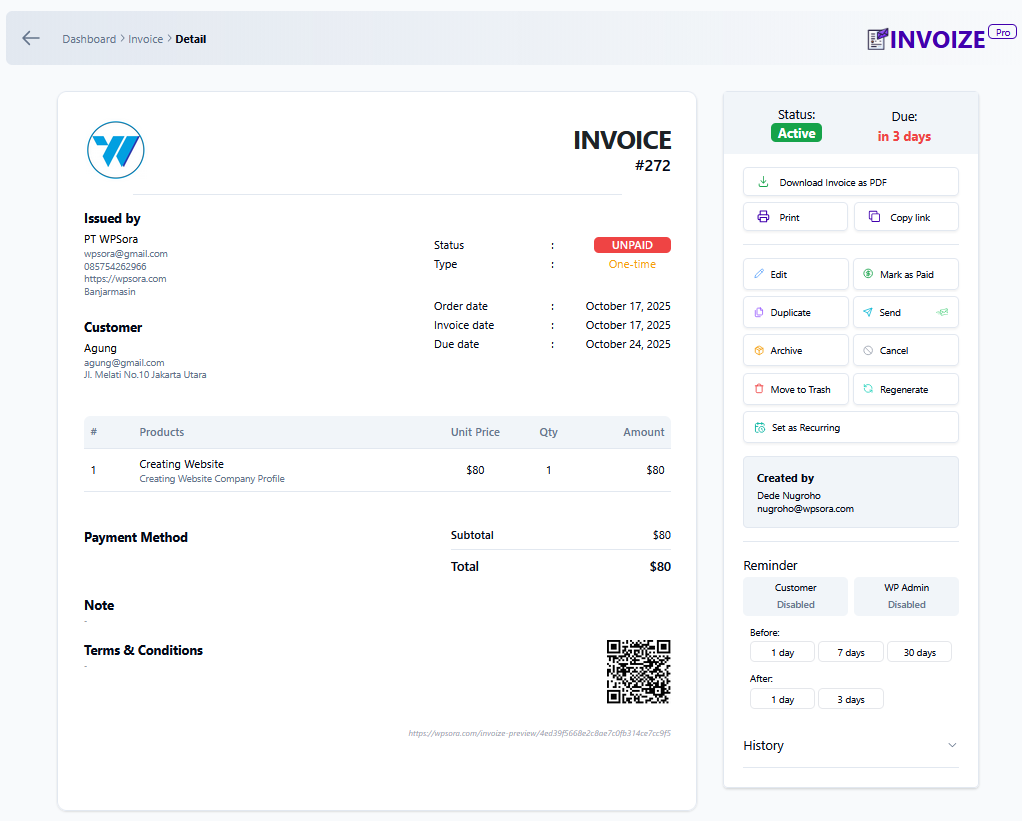Open the Dashboard breadcrumb link
1022x821 pixels.
tap(89, 38)
